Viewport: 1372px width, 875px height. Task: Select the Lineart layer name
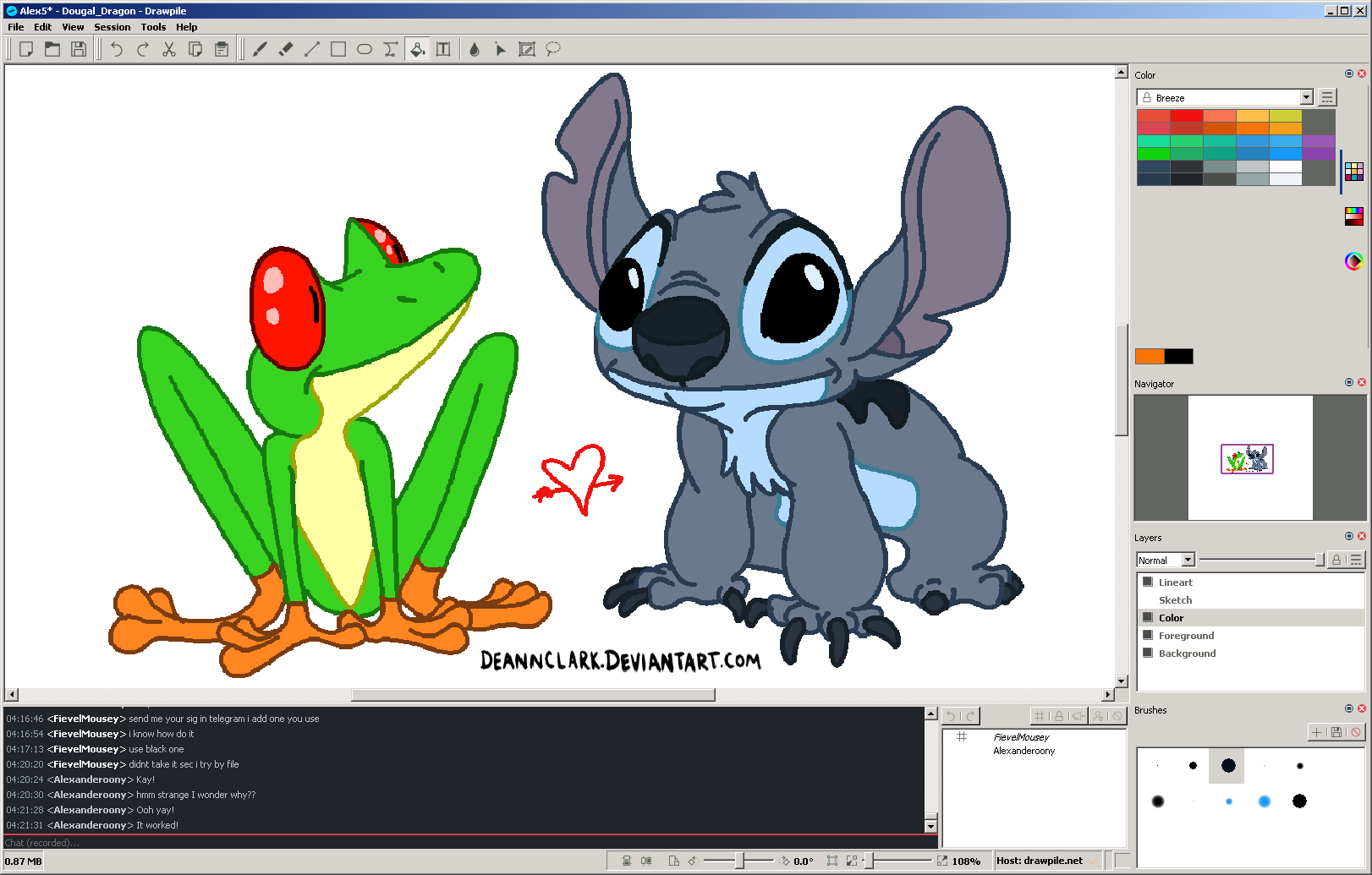pyautogui.click(x=1176, y=582)
